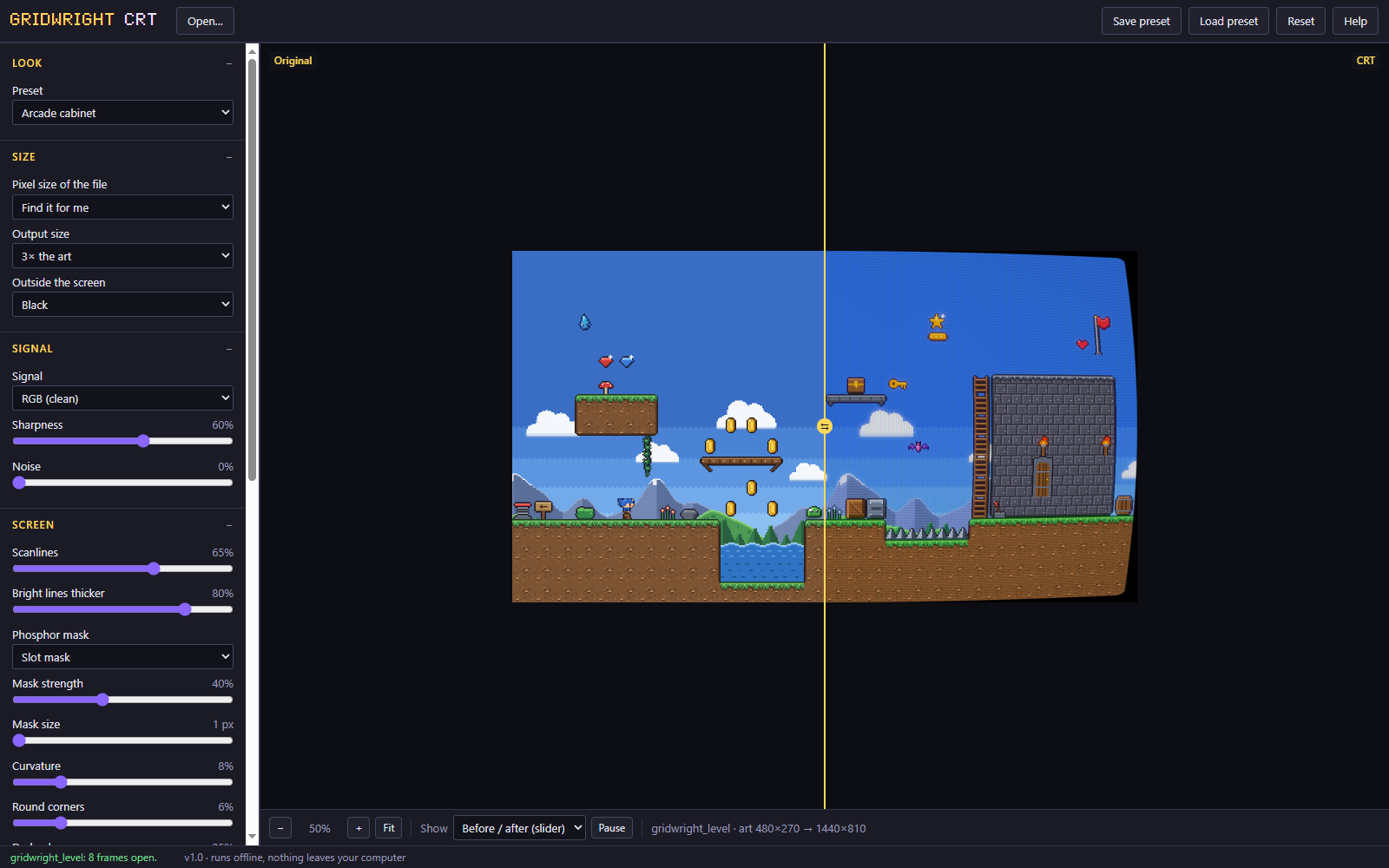Adjust the Mask size slider
This screenshot has width=1389, height=868.
pyautogui.click(x=122, y=740)
